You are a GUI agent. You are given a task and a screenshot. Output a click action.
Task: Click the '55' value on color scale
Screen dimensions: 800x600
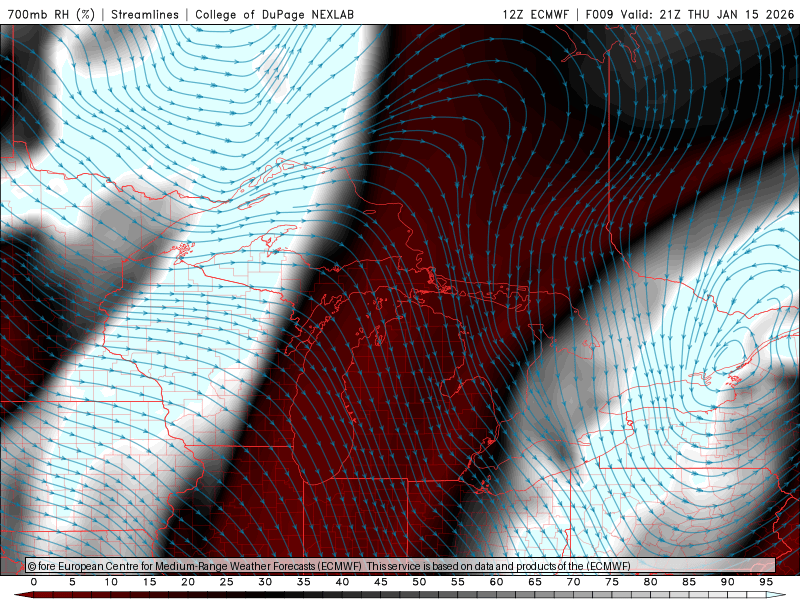coord(458,582)
